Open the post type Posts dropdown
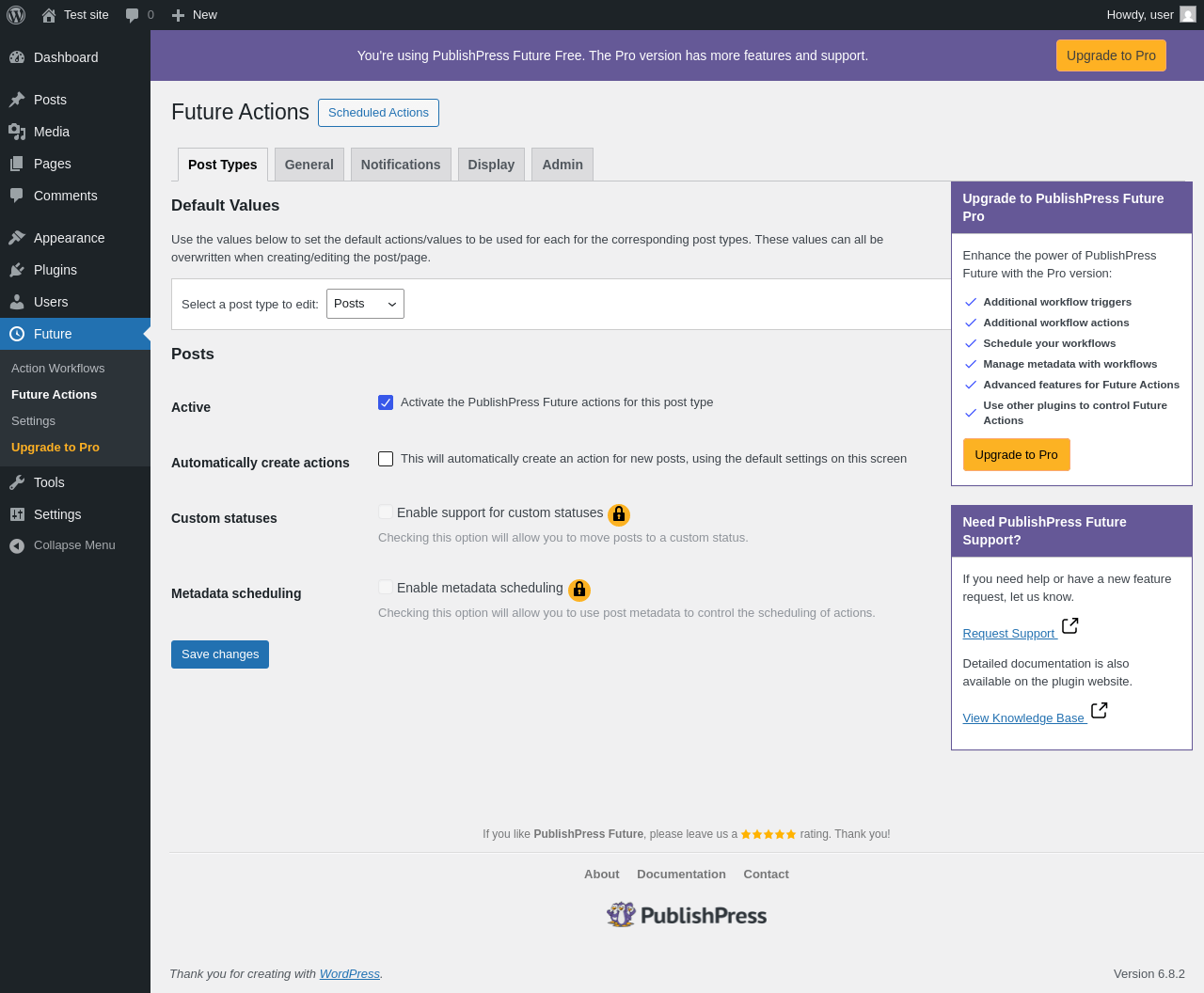Image resolution: width=1204 pixels, height=993 pixels. tap(365, 304)
